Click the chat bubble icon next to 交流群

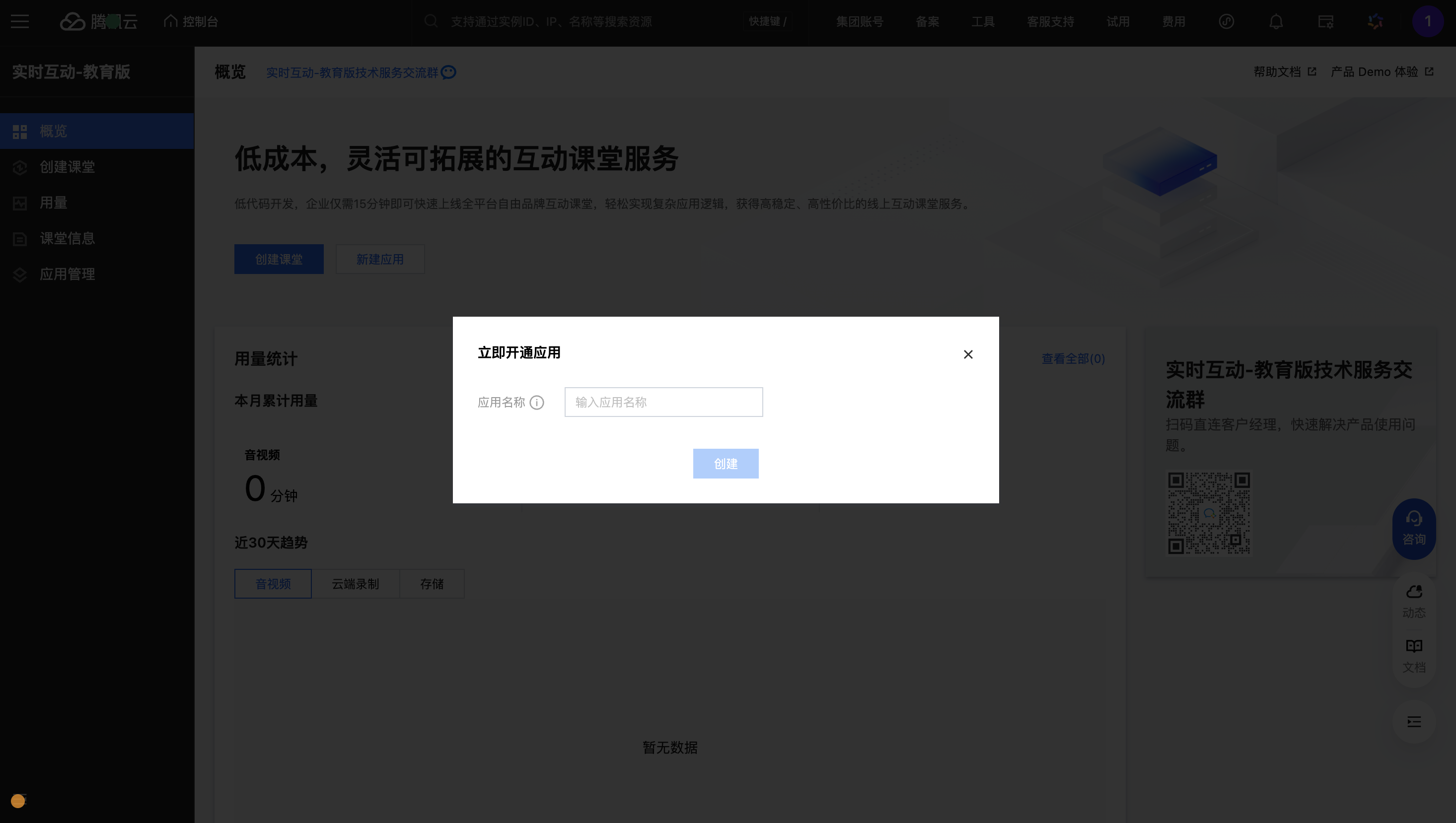[x=448, y=72]
